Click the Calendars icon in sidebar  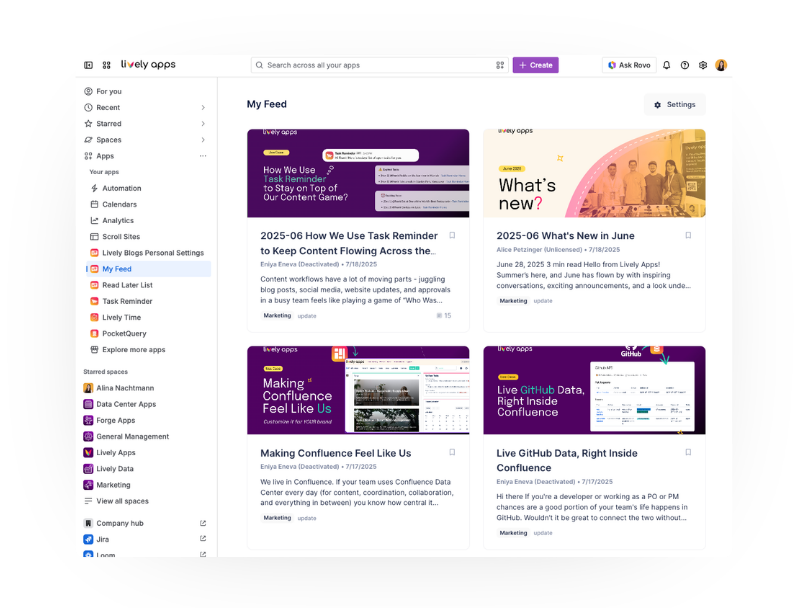coord(94,204)
